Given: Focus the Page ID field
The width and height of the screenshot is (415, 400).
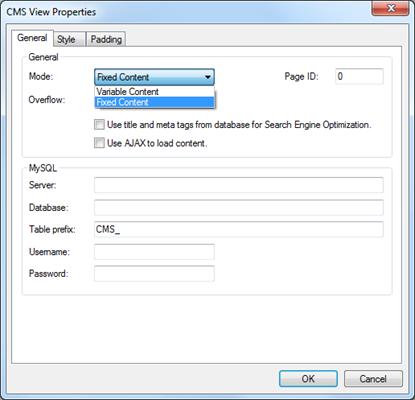Looking at the screenshot, I should (x=359, y=76).
